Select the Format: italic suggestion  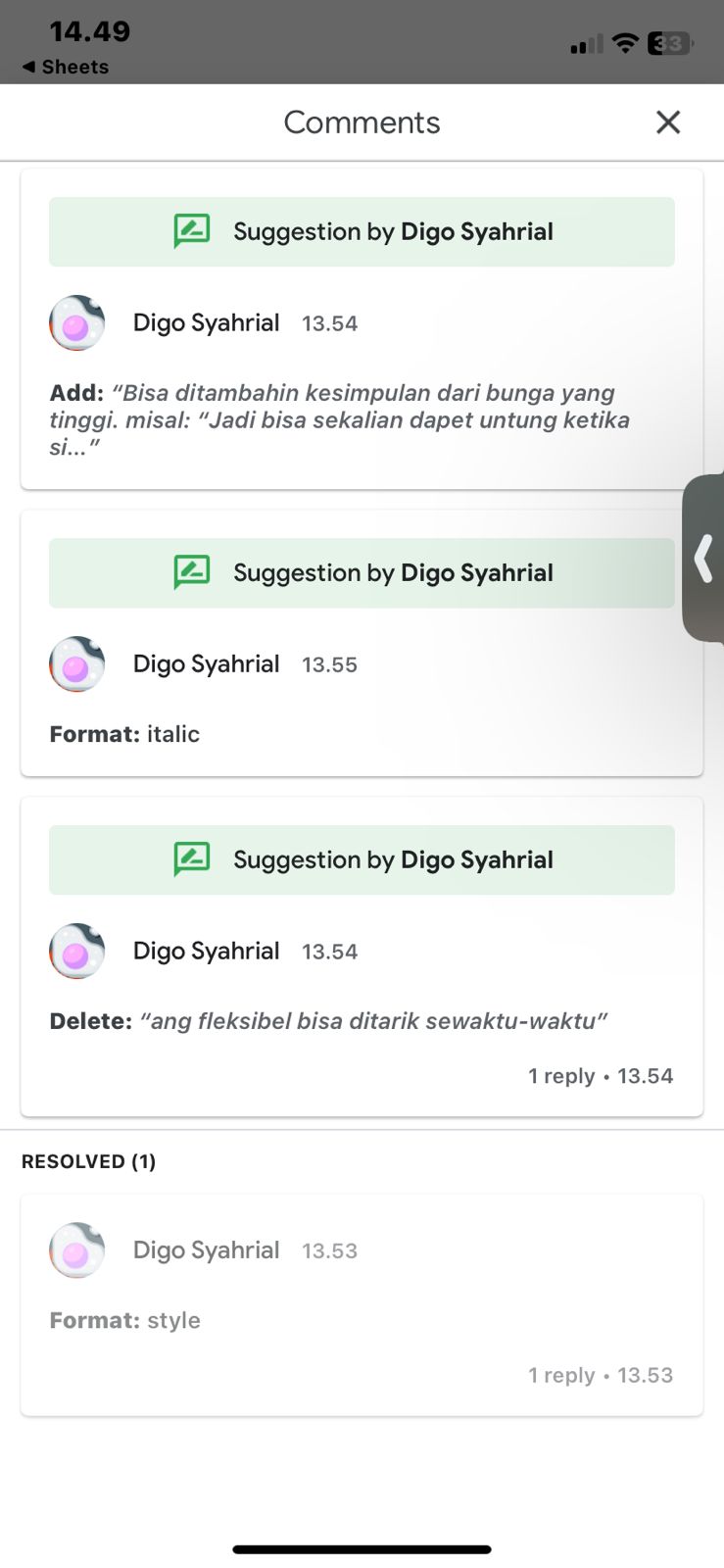click(124, 734)
